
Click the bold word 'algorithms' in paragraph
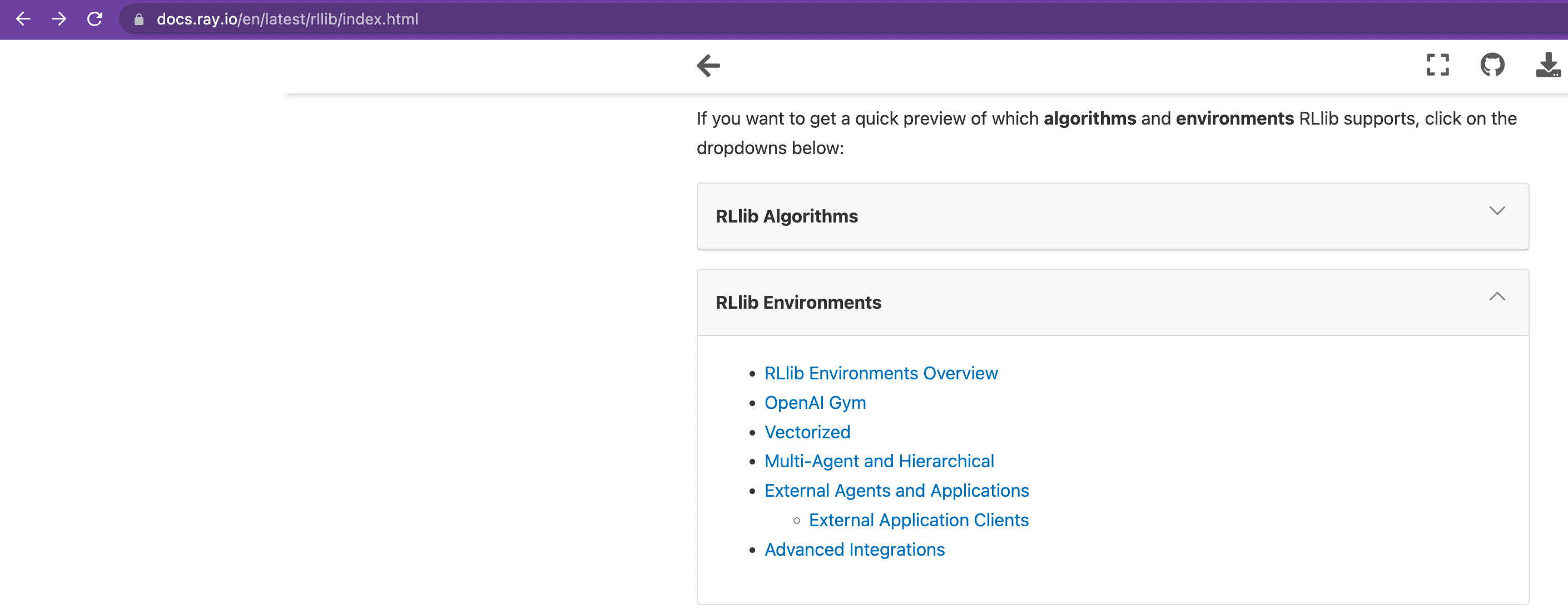(x=1090, y=118)
